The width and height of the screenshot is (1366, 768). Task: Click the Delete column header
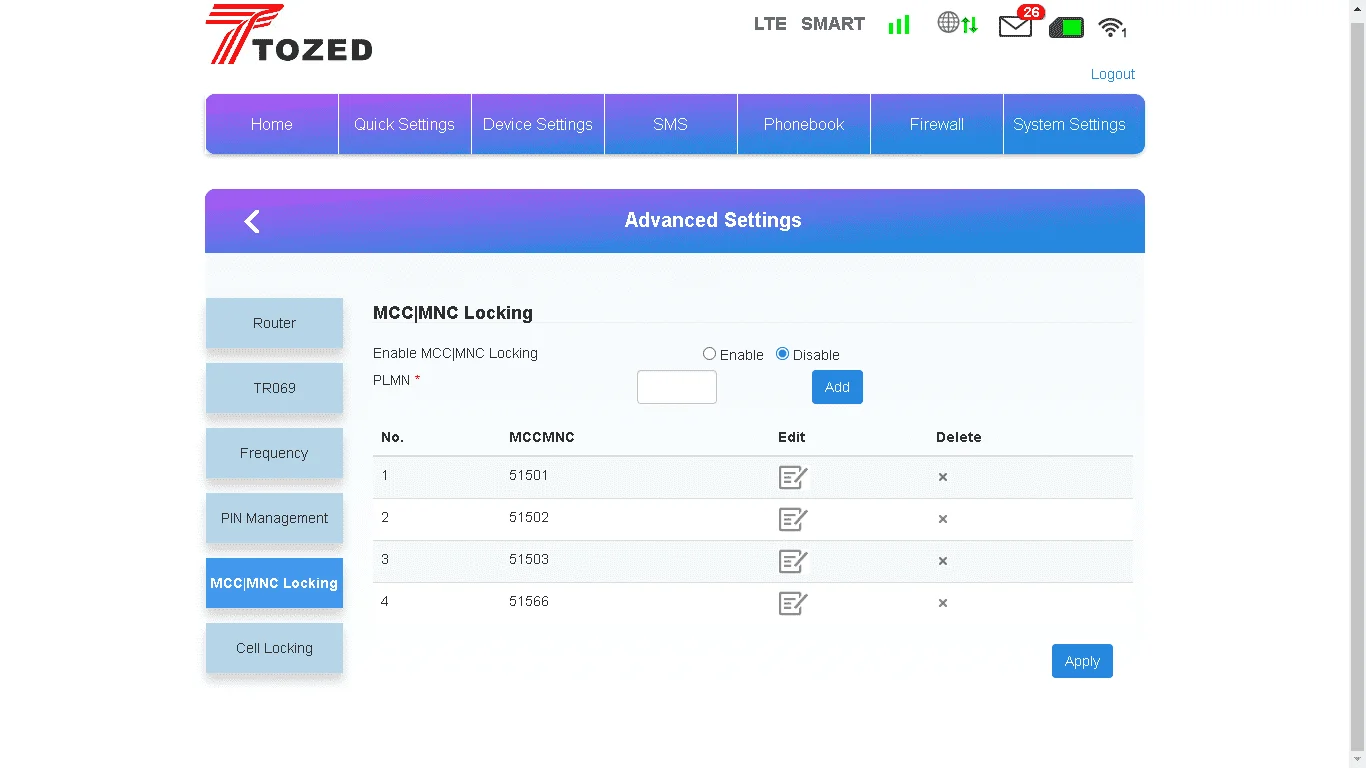click(x=958, y=437)
